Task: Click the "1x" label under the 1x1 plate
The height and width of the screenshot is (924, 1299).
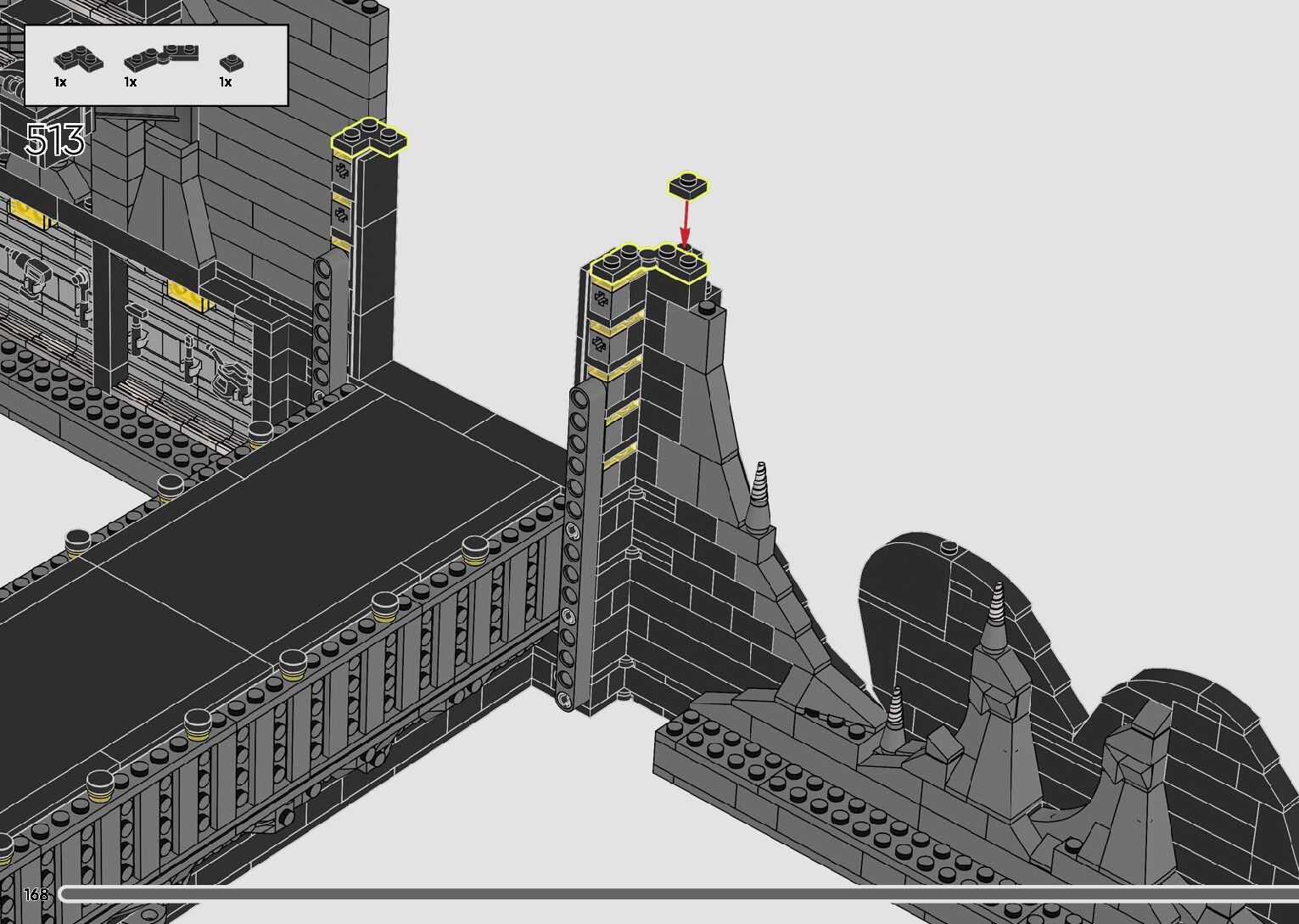Action: [x=226, y=82]
